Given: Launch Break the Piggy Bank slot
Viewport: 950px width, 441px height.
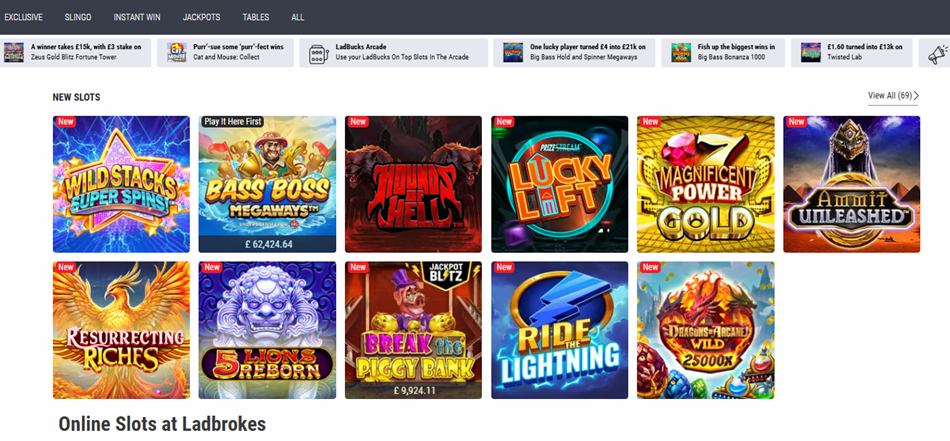Looking at the screenshot, I should coord(413,330).
